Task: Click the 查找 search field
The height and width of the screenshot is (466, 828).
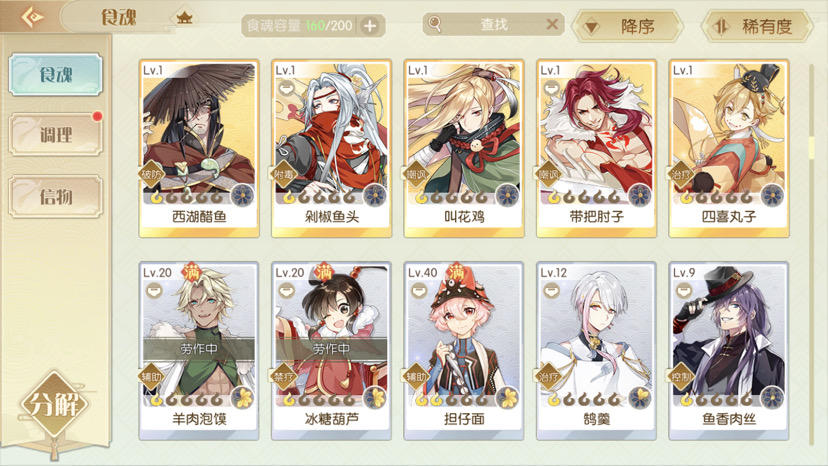Action: tap(493, 24)
